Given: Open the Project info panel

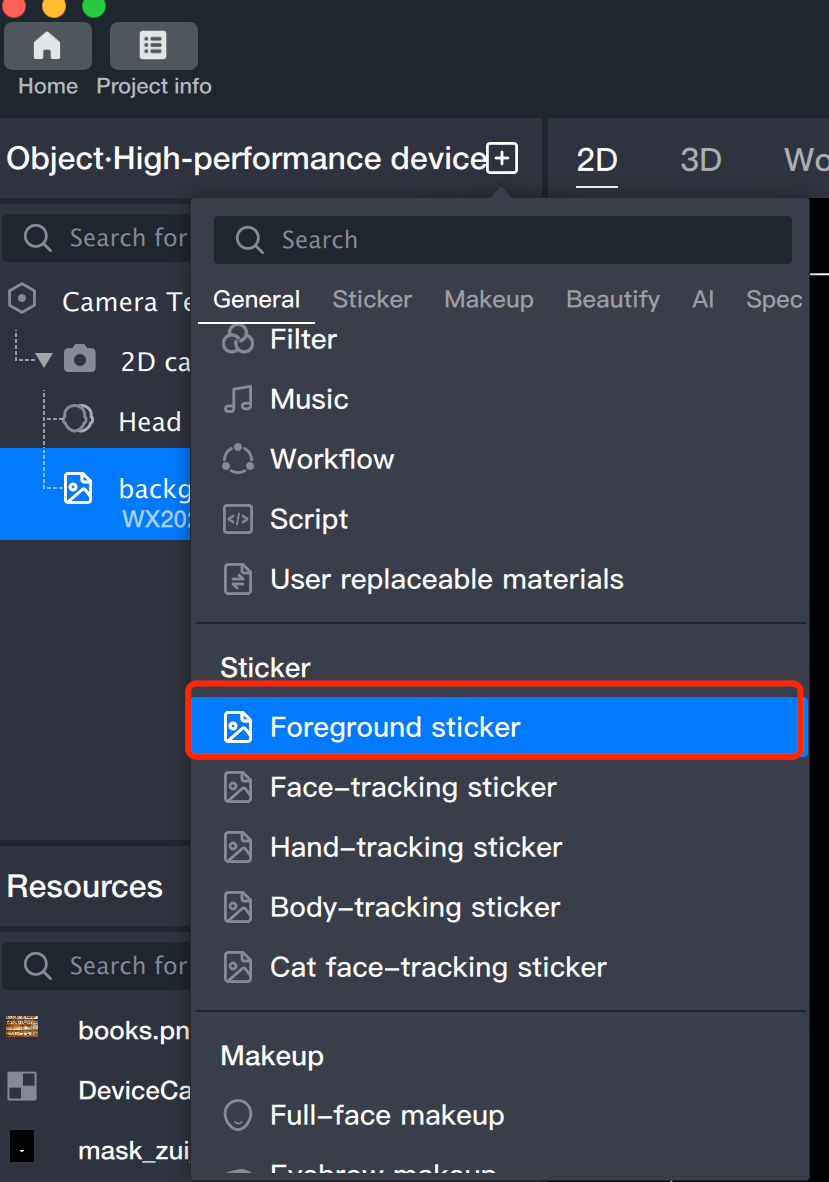Looking at the screenshot, I should pyautogui.click(x=153, y=47).
